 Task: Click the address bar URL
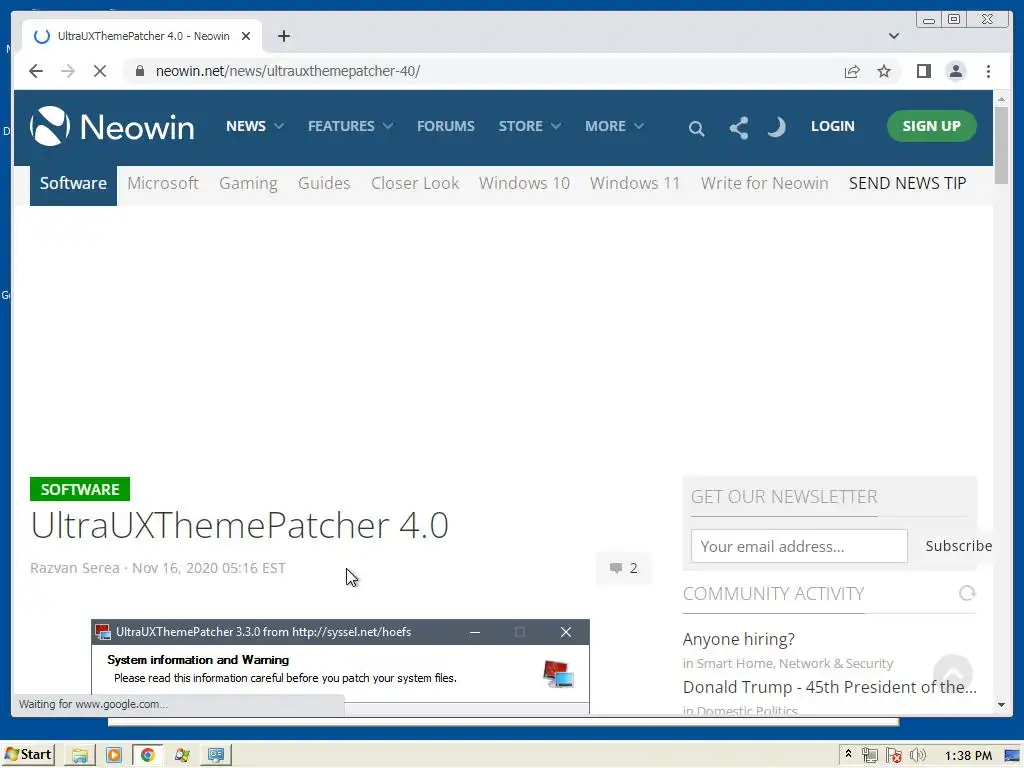pos(287,71)
